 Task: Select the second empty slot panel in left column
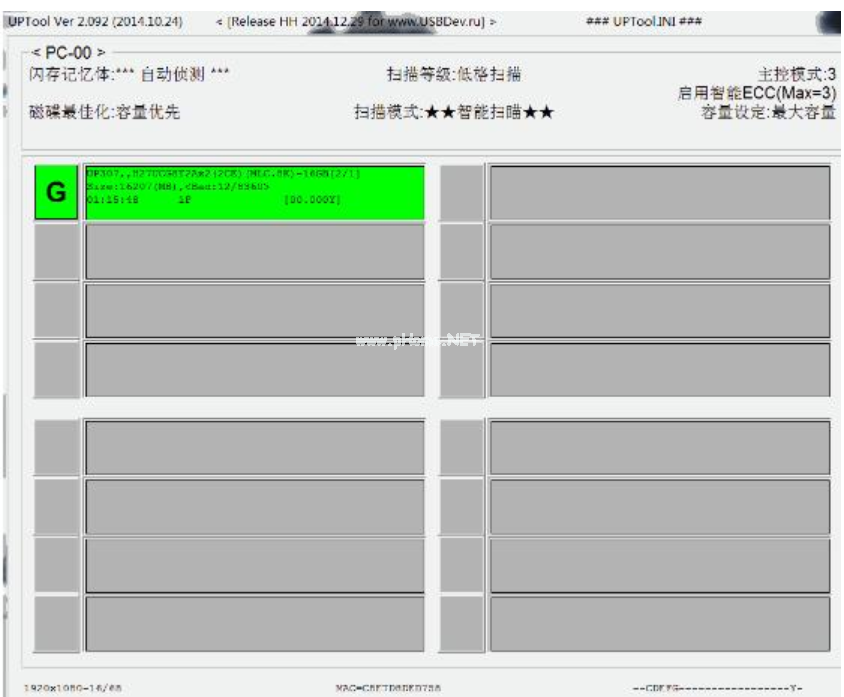254,310
